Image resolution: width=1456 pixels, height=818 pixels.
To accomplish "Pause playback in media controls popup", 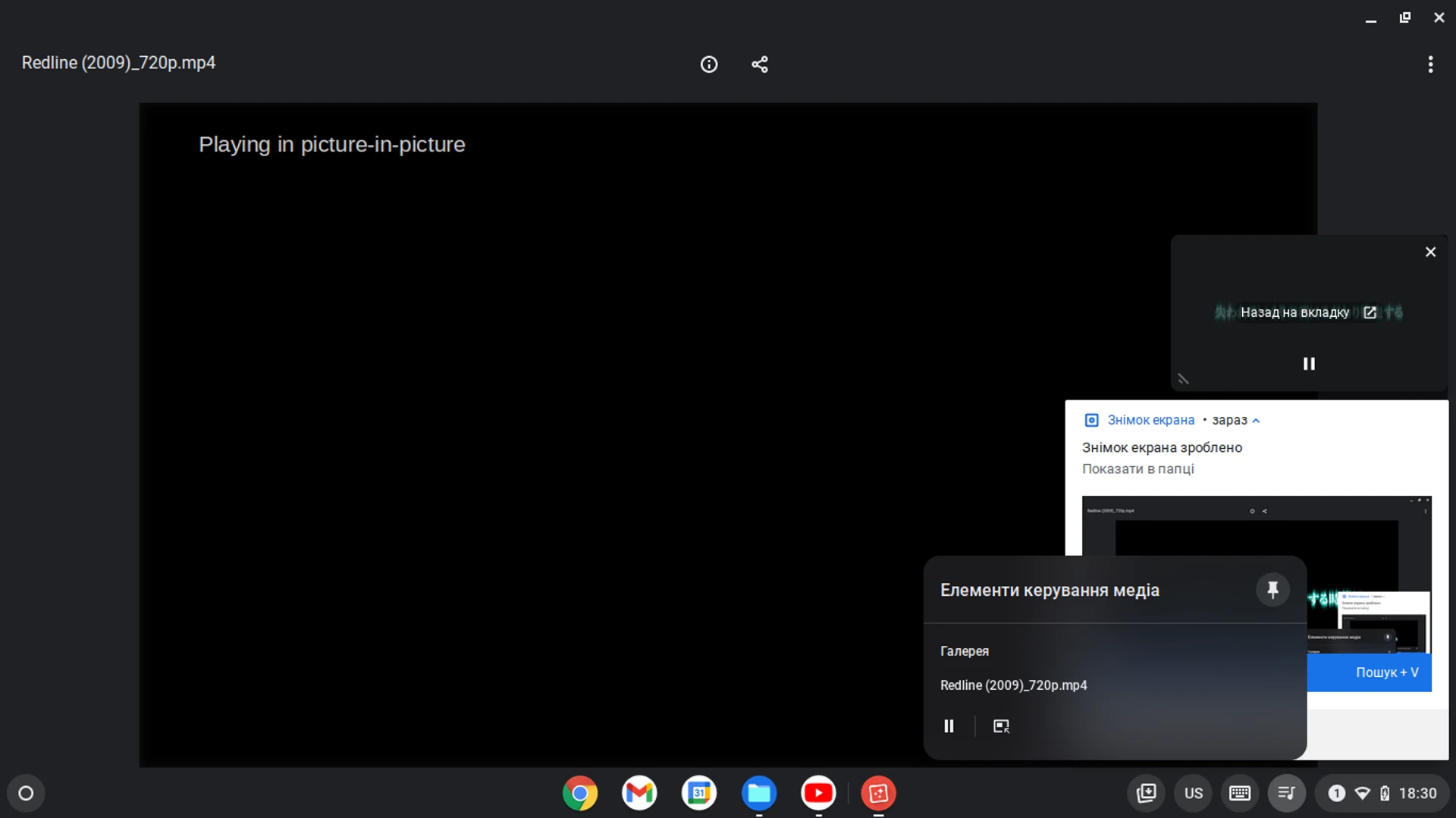I will coord(949,726).
